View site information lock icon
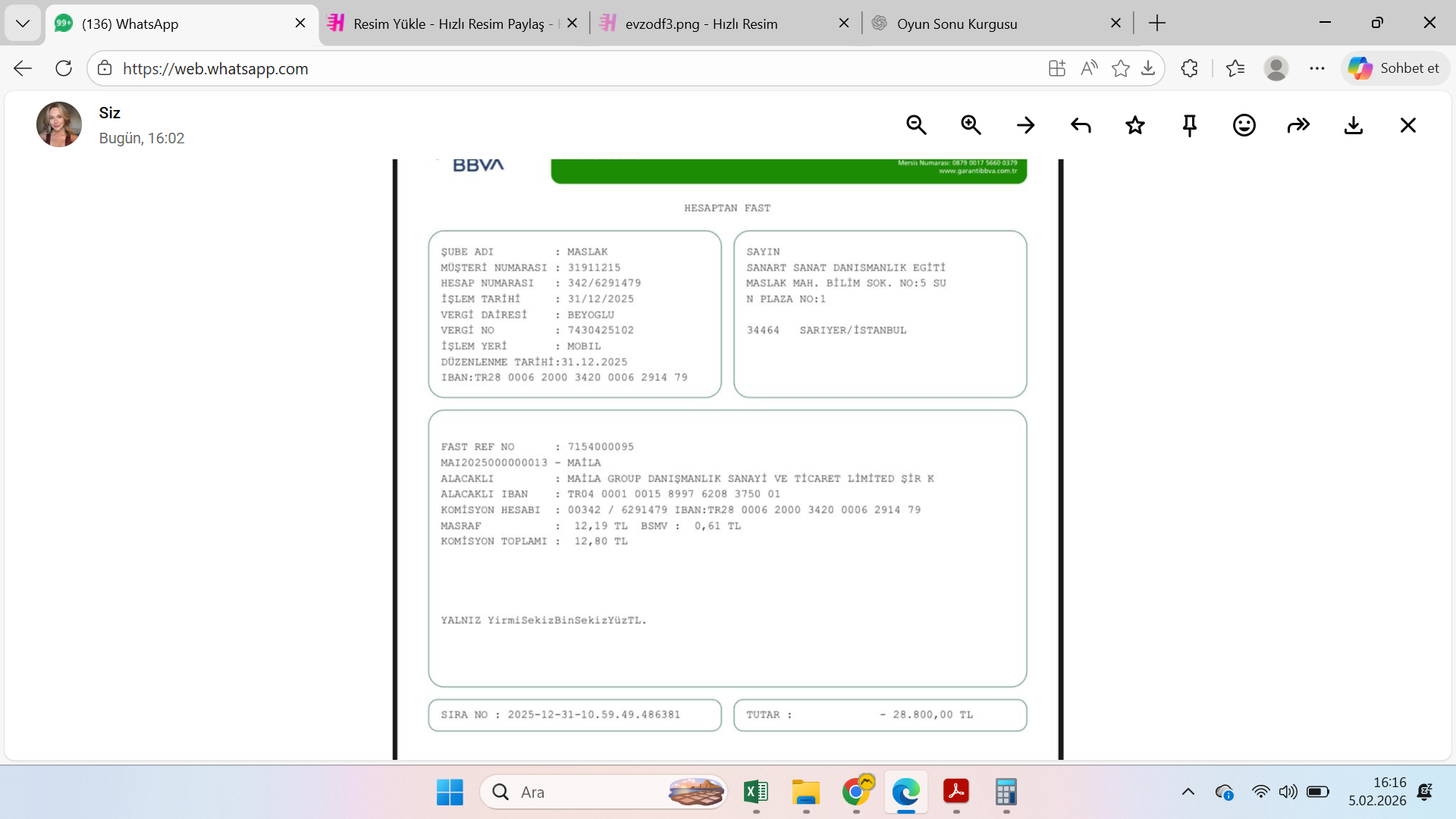 click(105, 68)
